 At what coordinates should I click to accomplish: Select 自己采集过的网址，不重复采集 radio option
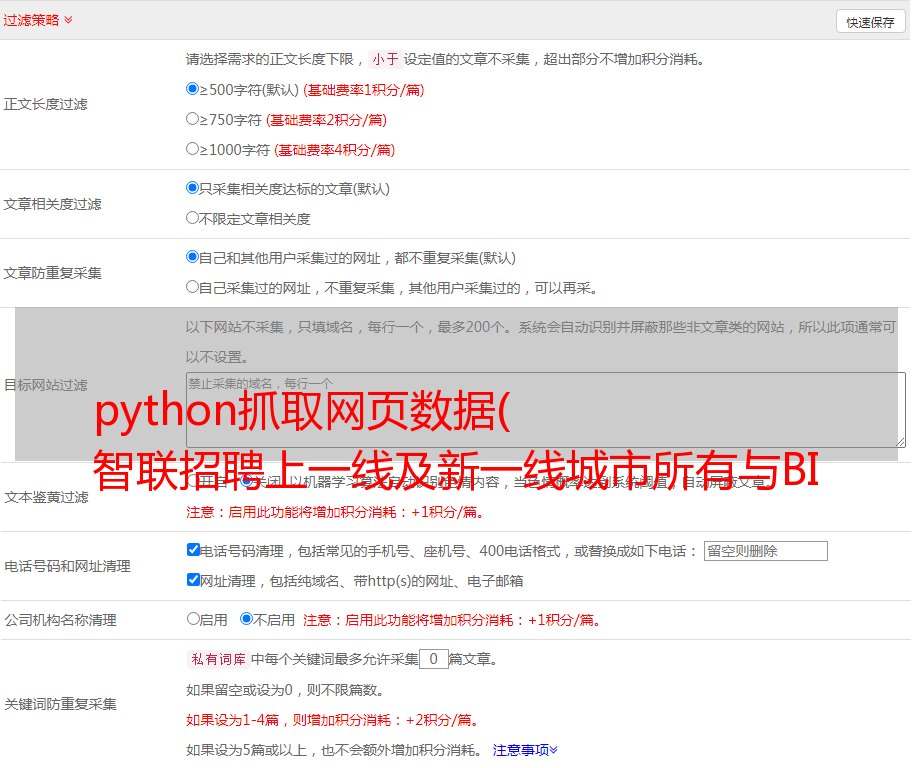(x=192, y=287)
